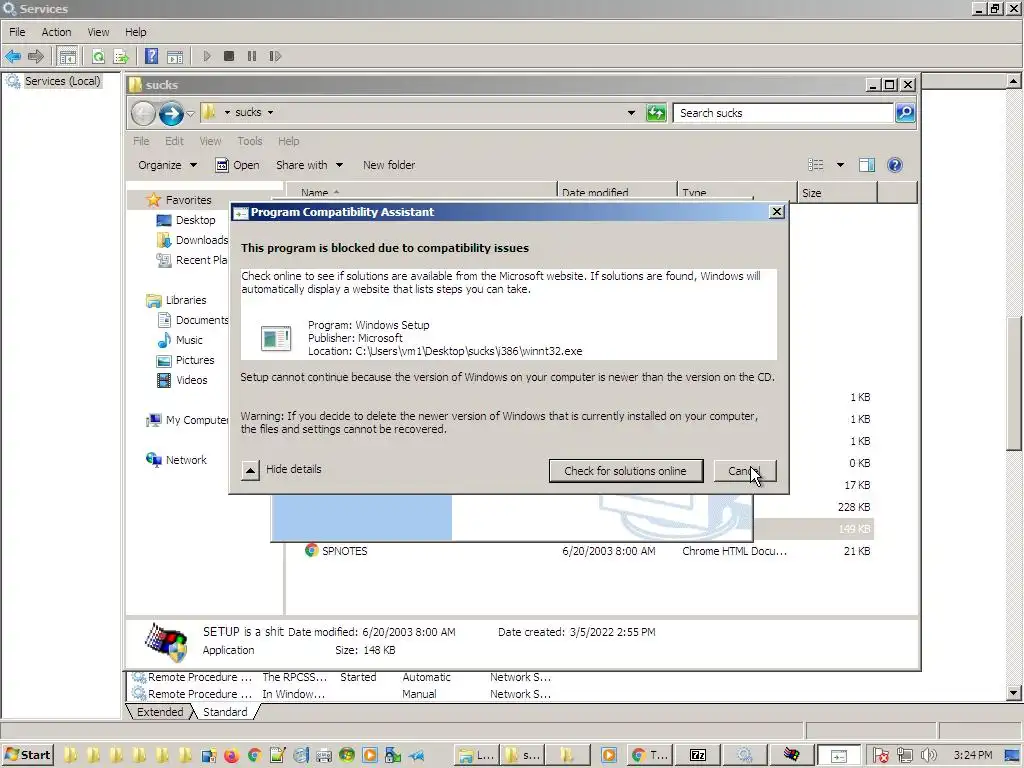Open the Organize dropdown
1024x768 pixels.
(167, 165)
